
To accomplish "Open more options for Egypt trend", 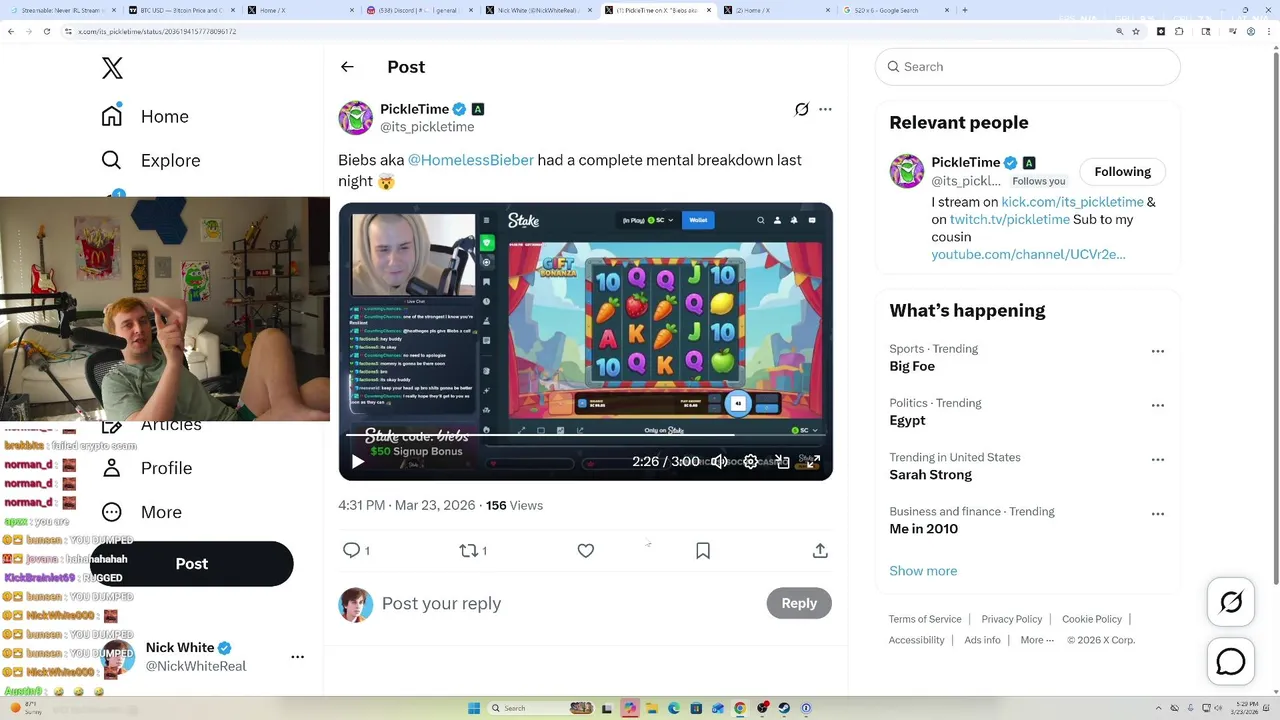I will [x=1157, y=405].
